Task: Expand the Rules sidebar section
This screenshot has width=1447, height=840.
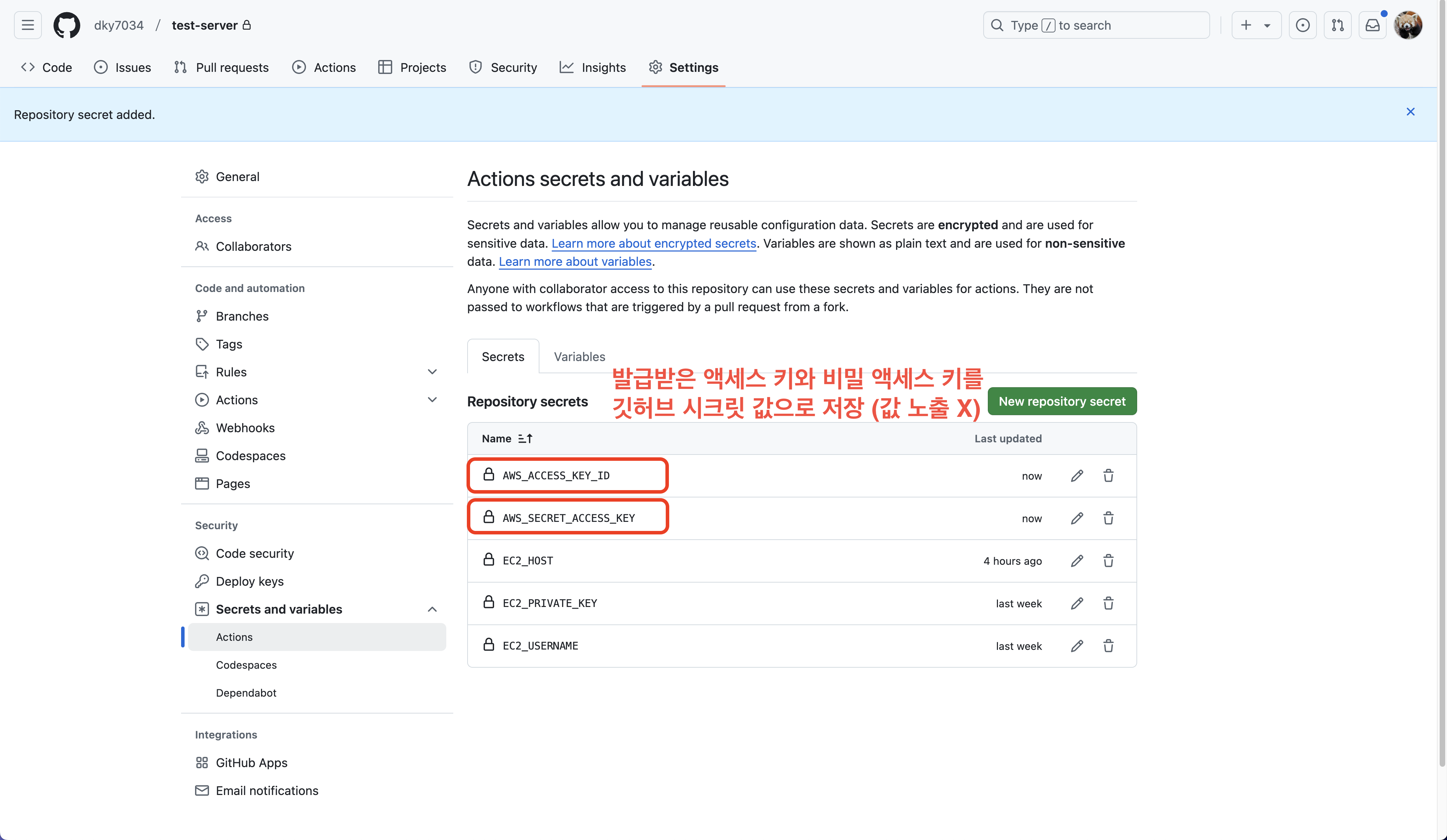Action: point(432,372)
